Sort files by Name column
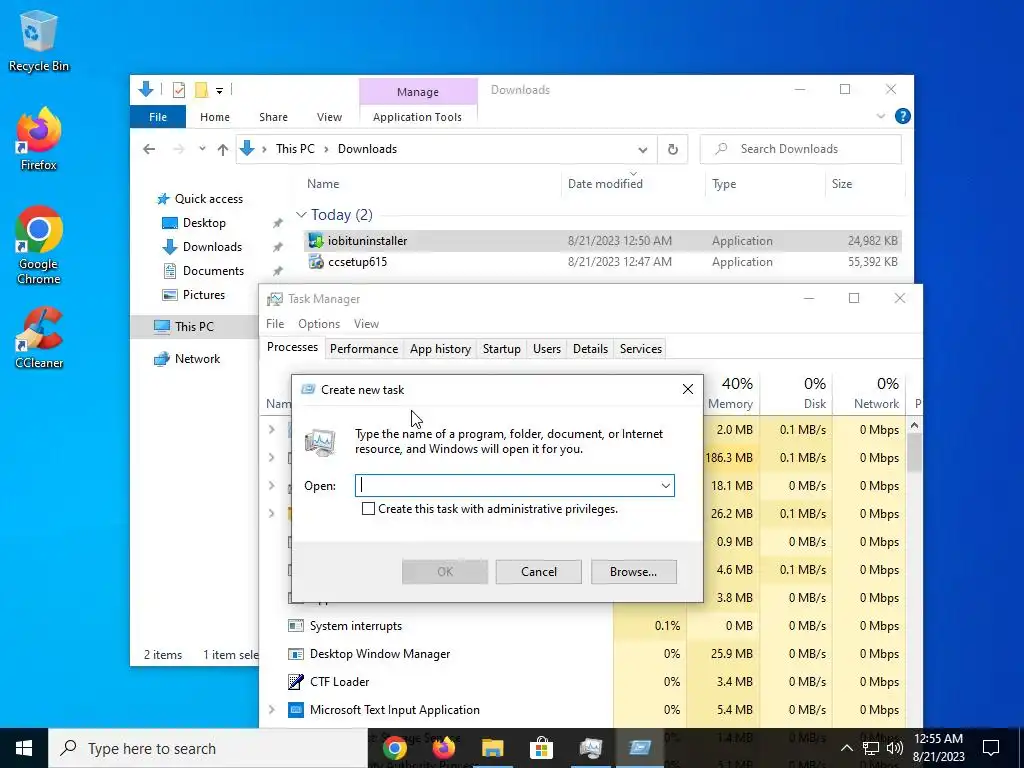The height and width of the screenshot is (768, 1024). tap(323, 184)
